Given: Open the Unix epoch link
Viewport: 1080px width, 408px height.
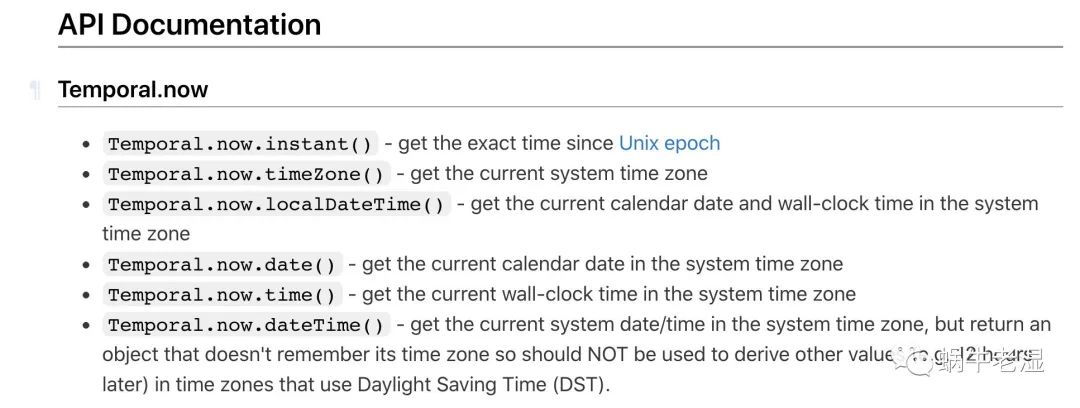Looking at the screenshot, I should coord(669,143).
